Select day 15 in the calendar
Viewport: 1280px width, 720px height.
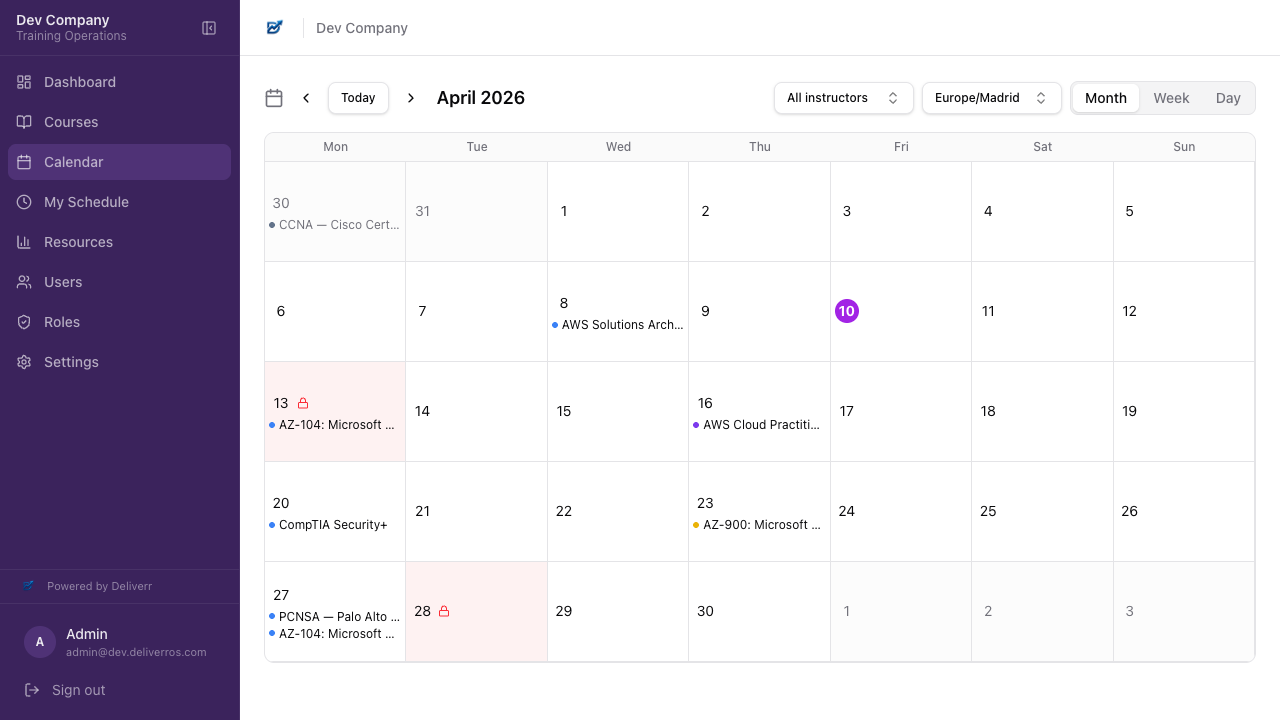click(564, 411)
